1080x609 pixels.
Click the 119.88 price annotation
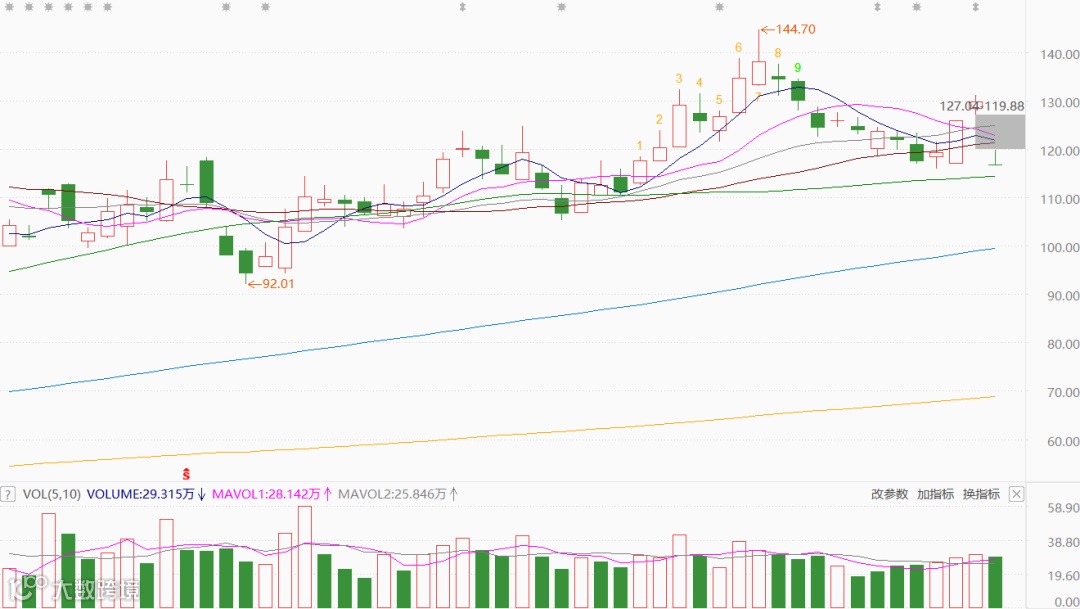[x=1004, y=106]
